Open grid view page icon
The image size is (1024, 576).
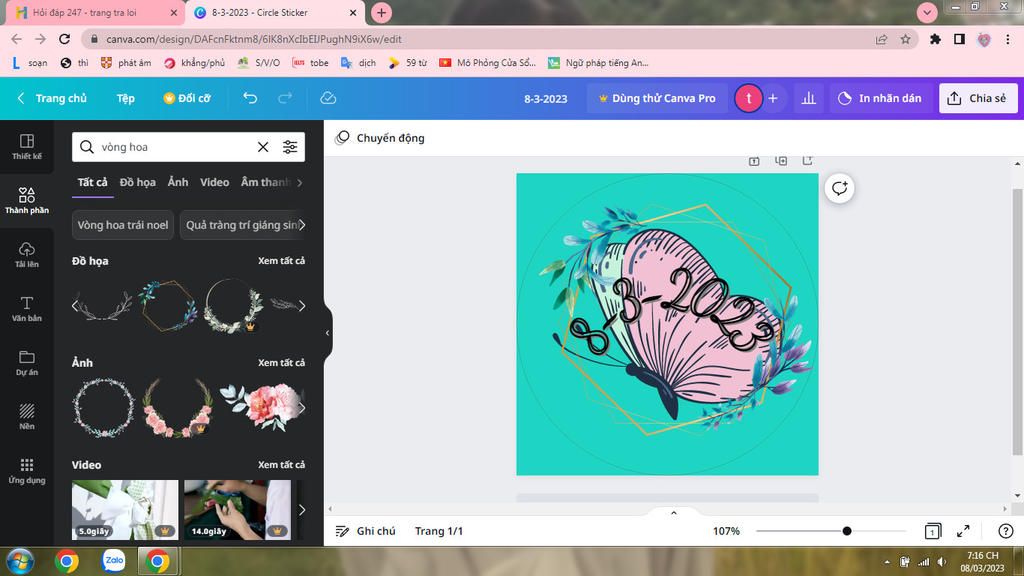933,531
